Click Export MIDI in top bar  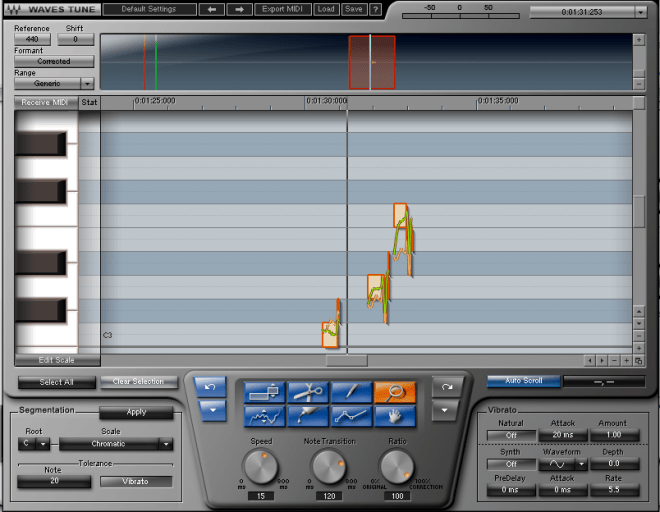(x=282, y=9)
